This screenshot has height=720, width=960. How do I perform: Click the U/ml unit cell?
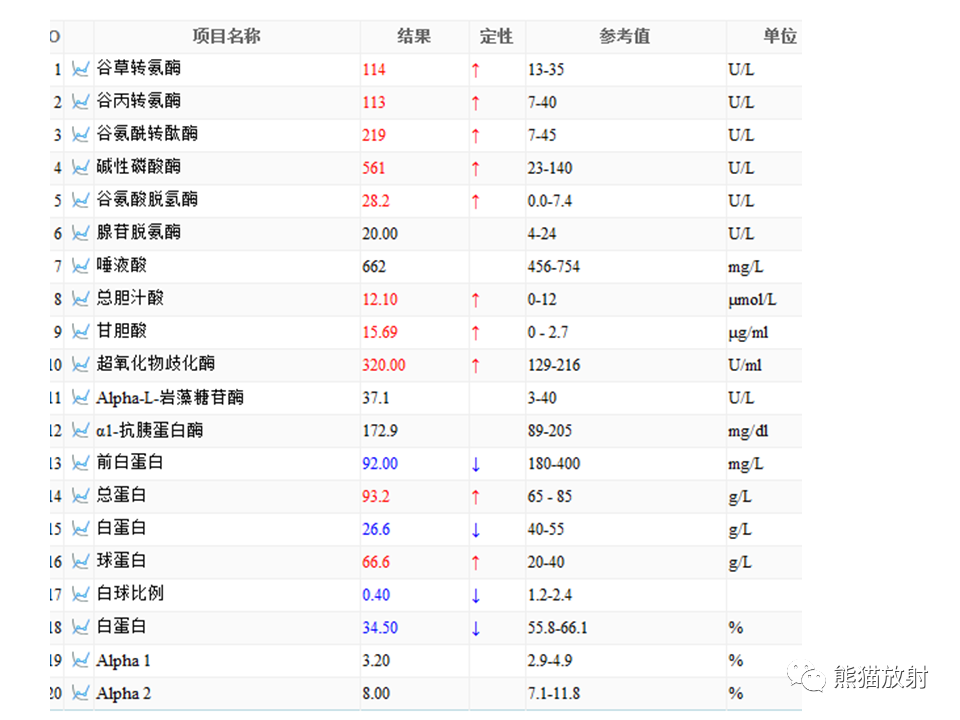click(745, 365)
